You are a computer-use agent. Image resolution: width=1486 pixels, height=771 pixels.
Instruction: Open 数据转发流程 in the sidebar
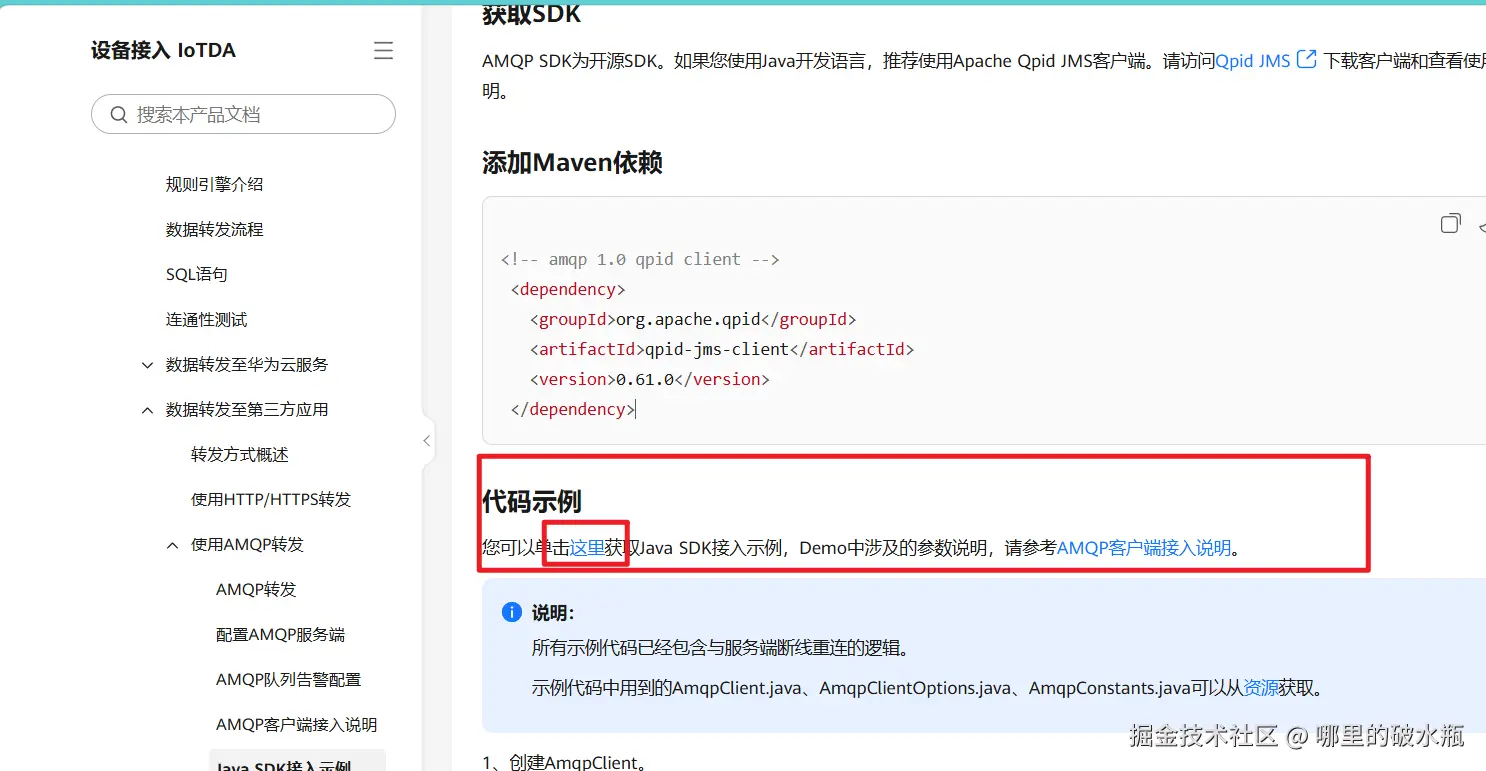coord(215,229)
